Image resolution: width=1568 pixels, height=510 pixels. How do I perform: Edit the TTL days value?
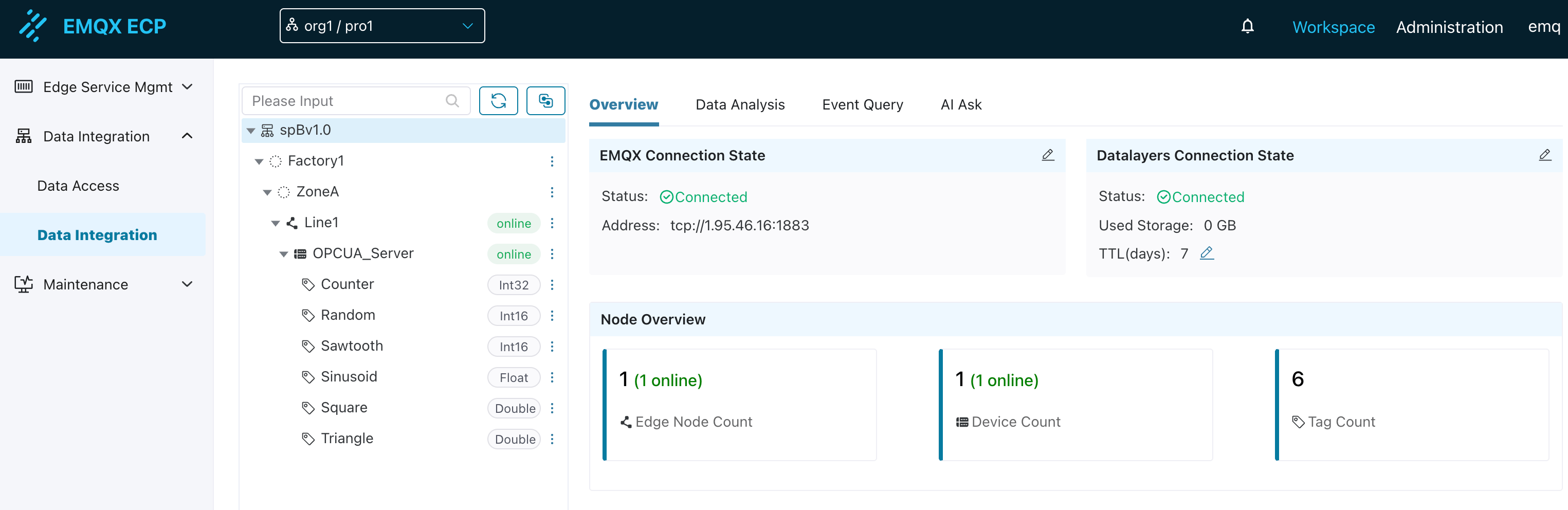point(1207,253)
